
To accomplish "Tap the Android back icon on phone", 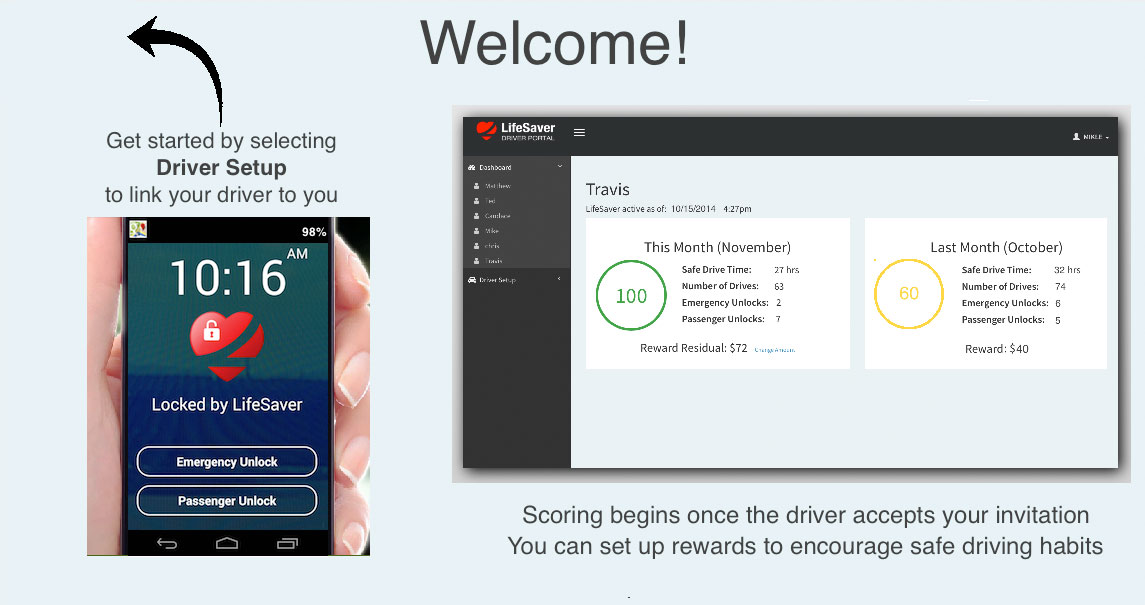I will (167, 544).
